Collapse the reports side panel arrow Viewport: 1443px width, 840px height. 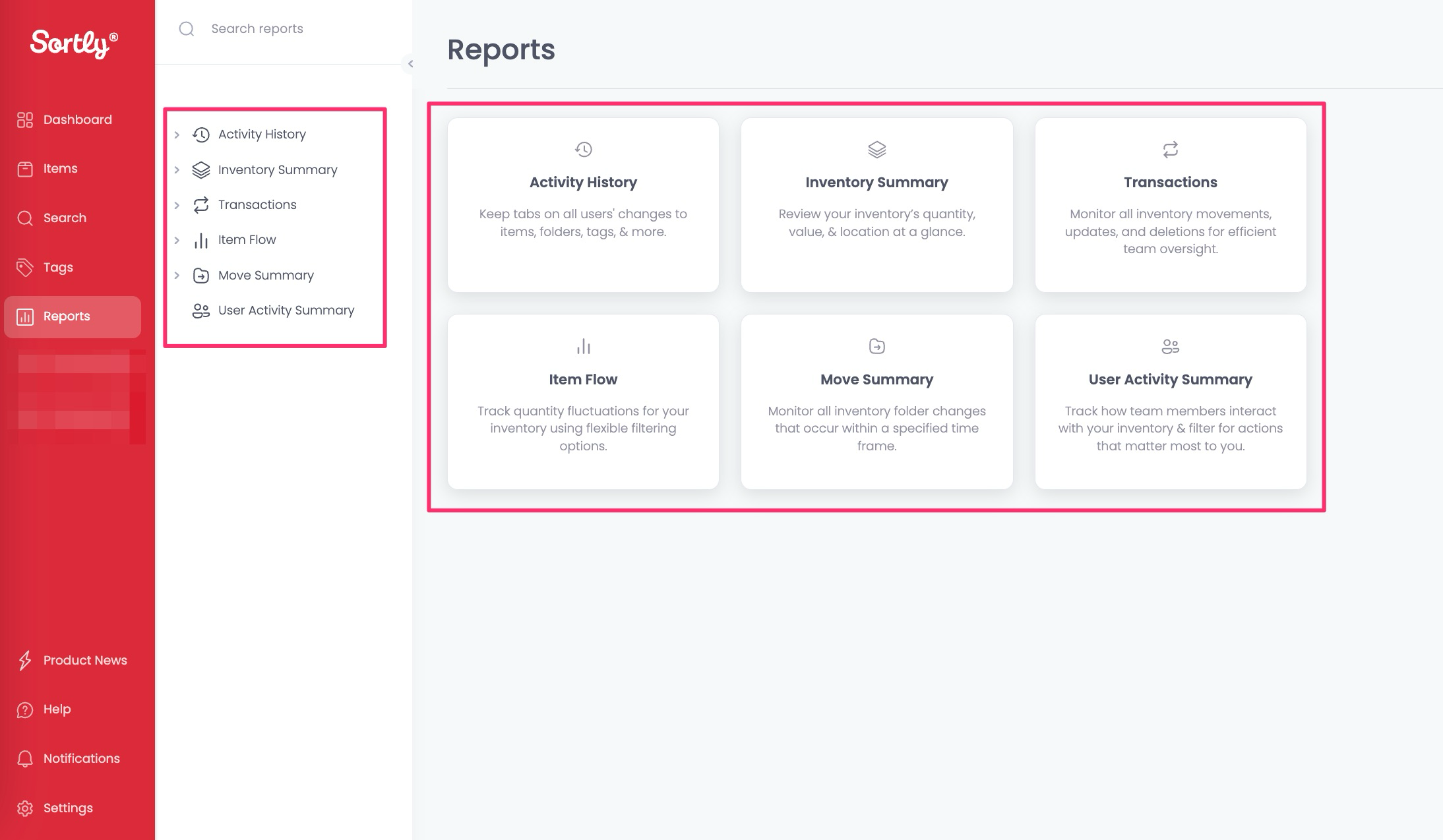(x=410, y=64)
